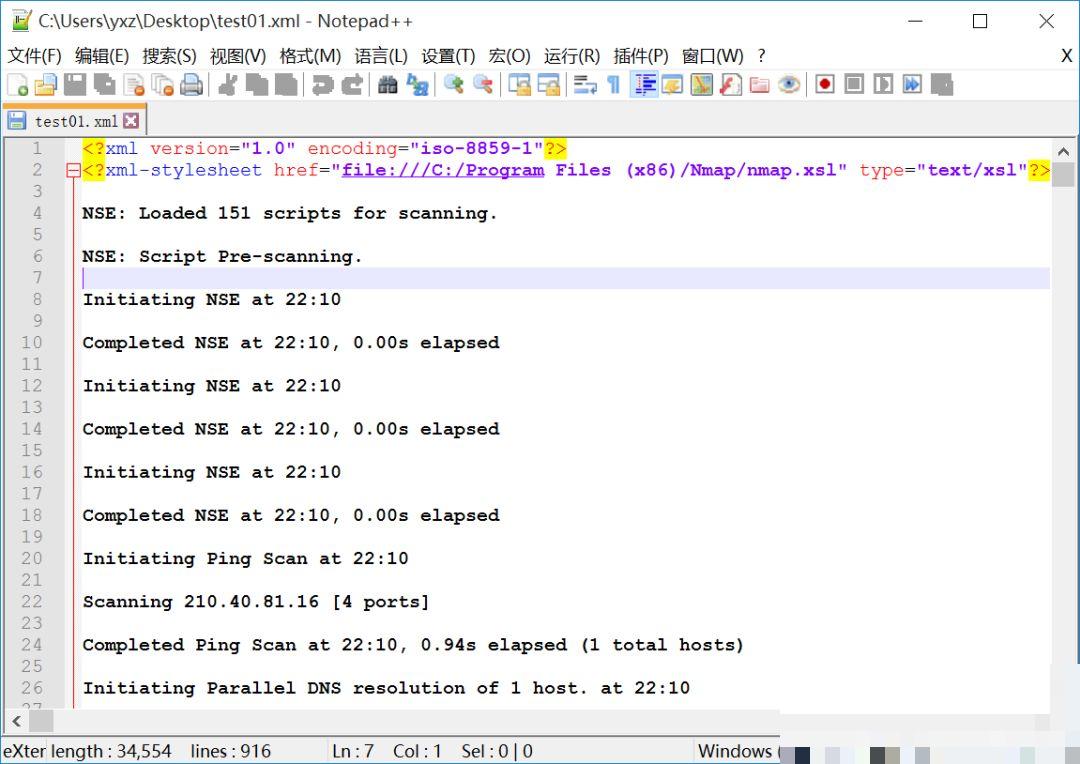Screen dimensions: 1080x764
Task: Click text 'NSE: Loaded 151 scripts for scanning.'
Action: pyautogui.click(x=289, y=214)
